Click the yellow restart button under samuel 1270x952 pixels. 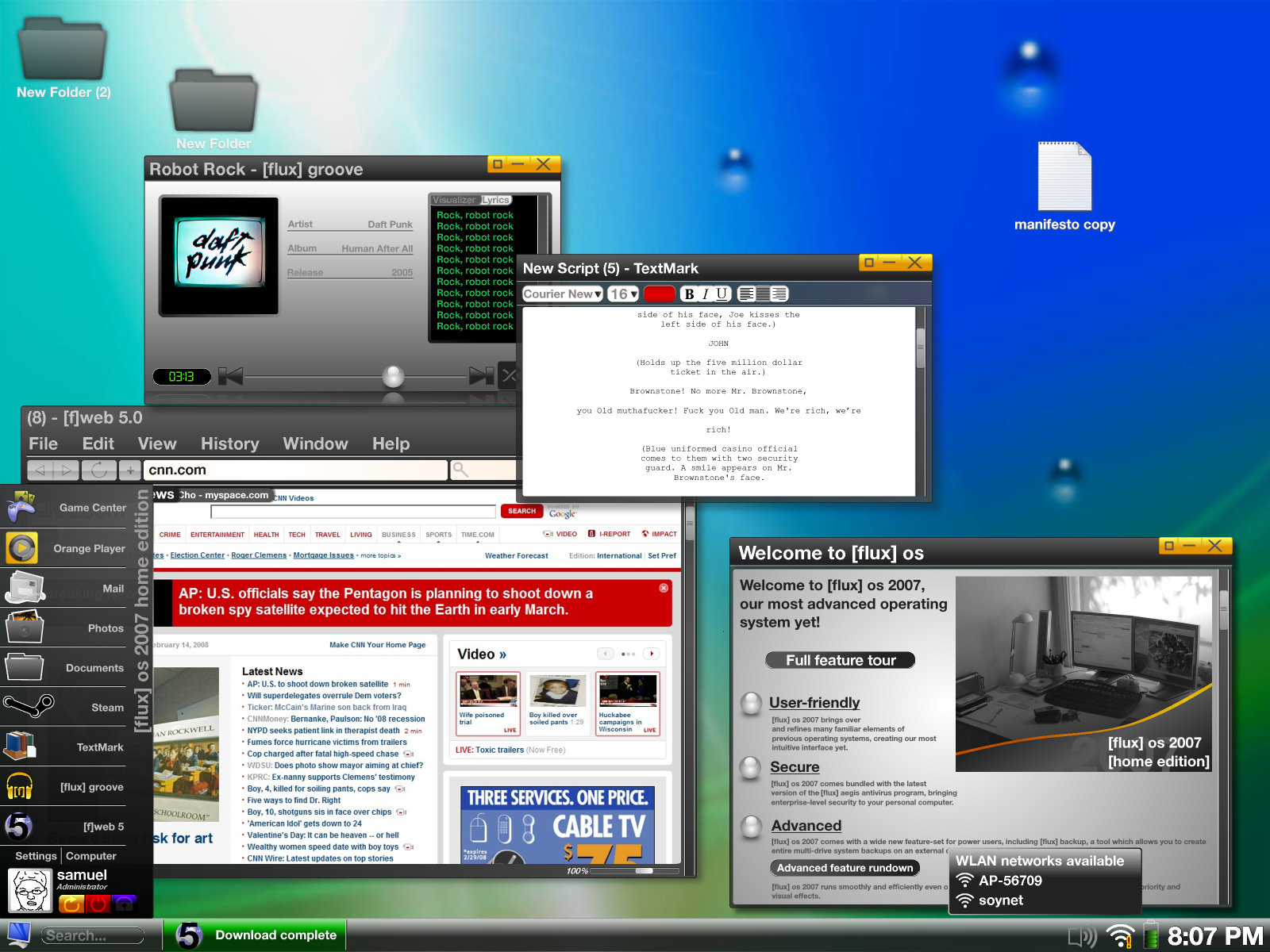71,904
